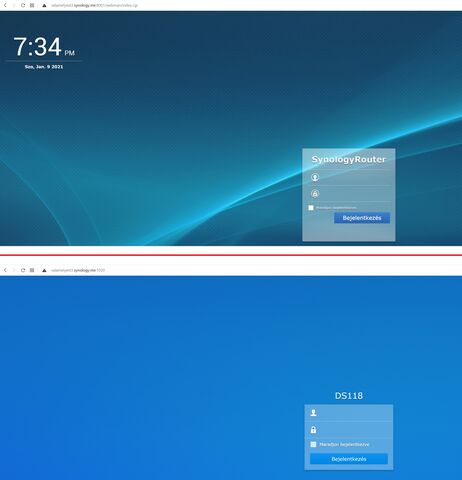Go back in the DS118 browser window

coord(5,270)
